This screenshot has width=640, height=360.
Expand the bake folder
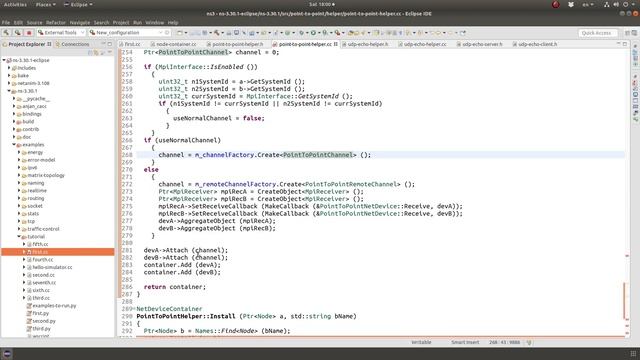tap(9, 76)
